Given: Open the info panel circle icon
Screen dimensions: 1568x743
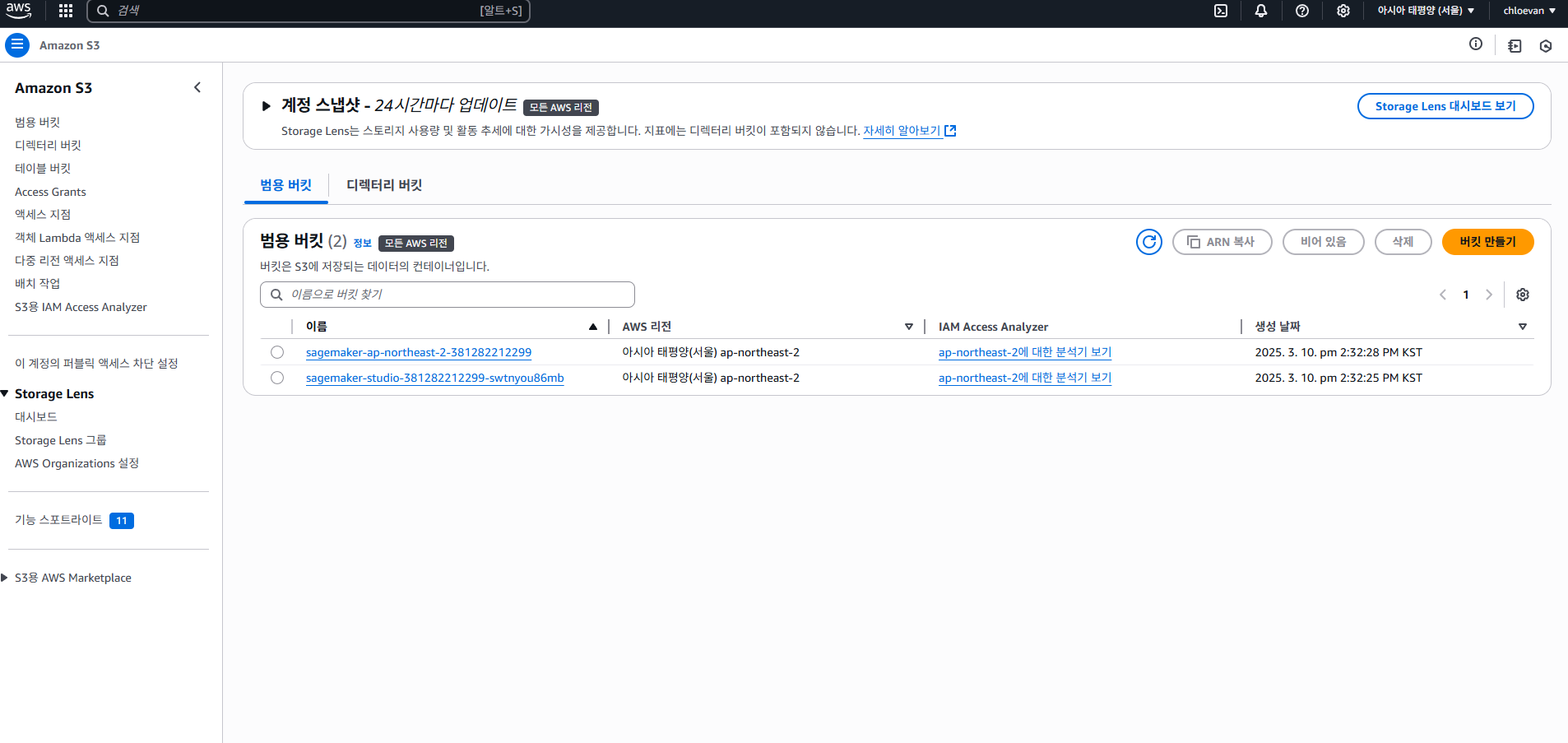Looking at the screenshot, I should pyautogui.click(x=1476, y=44).
